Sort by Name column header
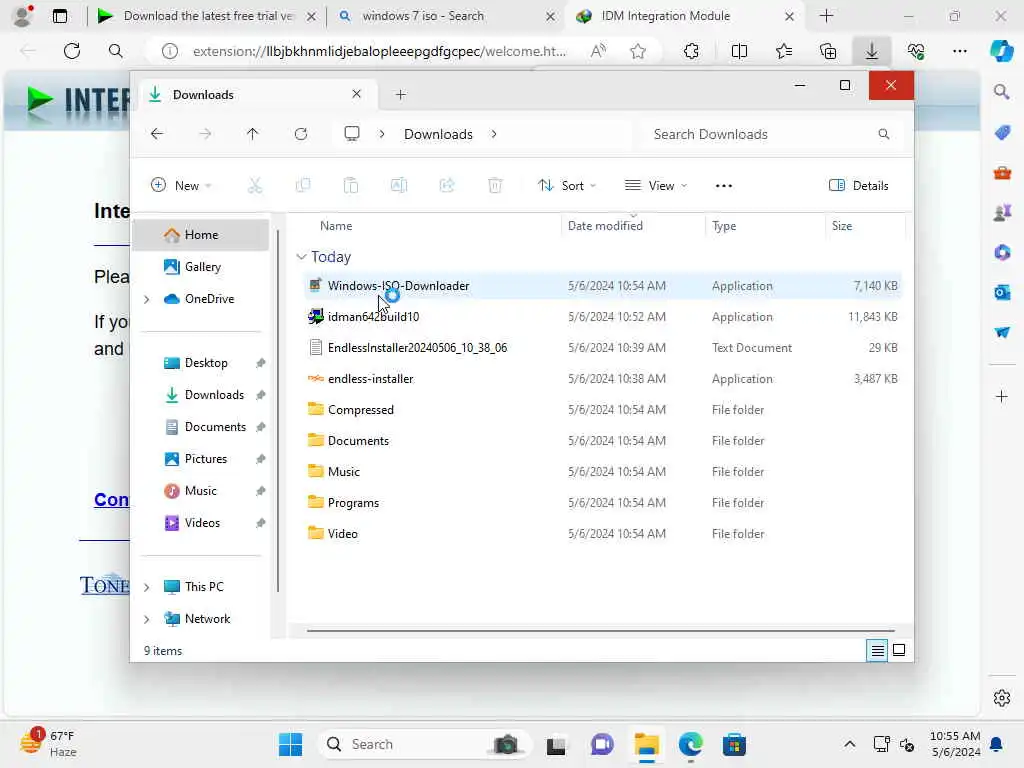Screen dimensions: 1024x768 (x=336, y=226)
